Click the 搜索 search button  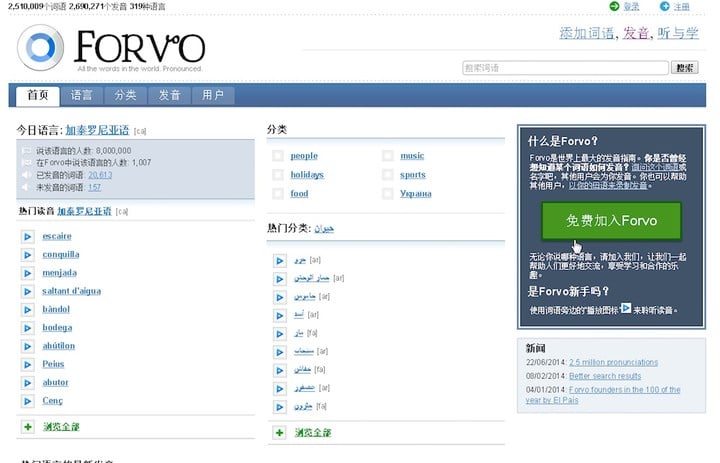[684, 68]
